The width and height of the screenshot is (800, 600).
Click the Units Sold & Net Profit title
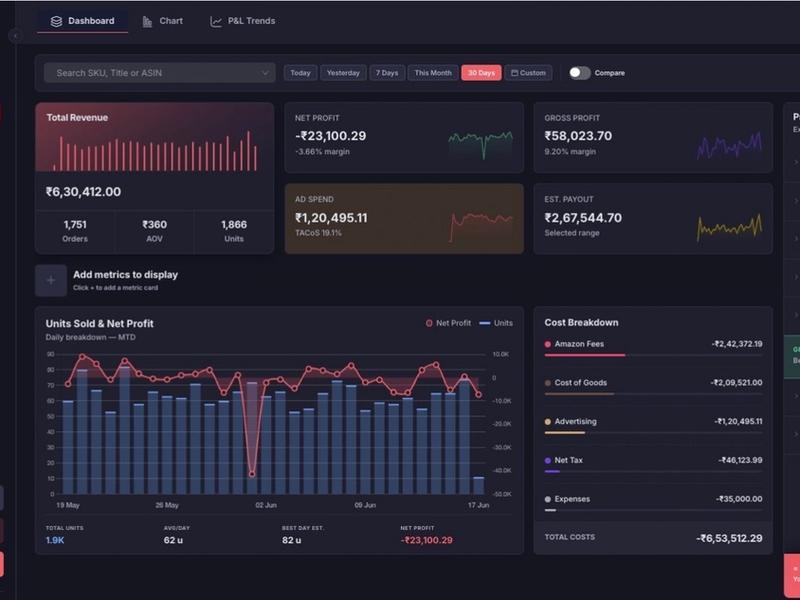[99, 323]
